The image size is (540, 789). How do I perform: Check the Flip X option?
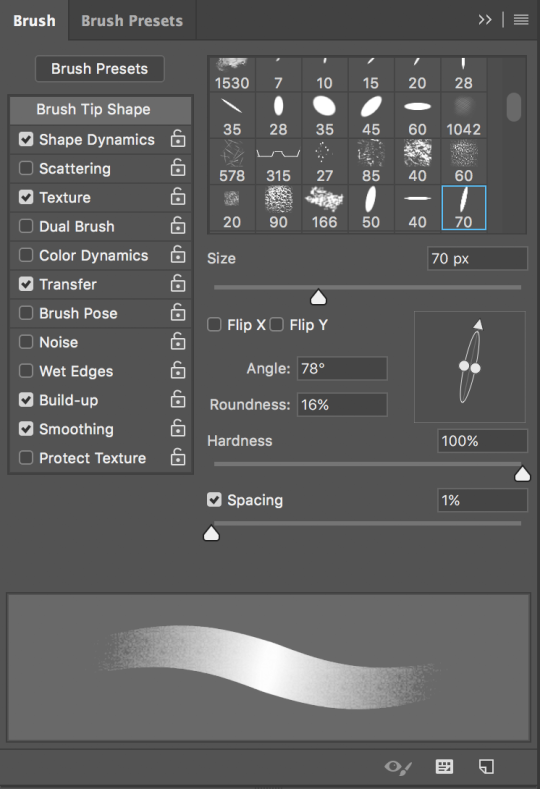pos(214,325)
